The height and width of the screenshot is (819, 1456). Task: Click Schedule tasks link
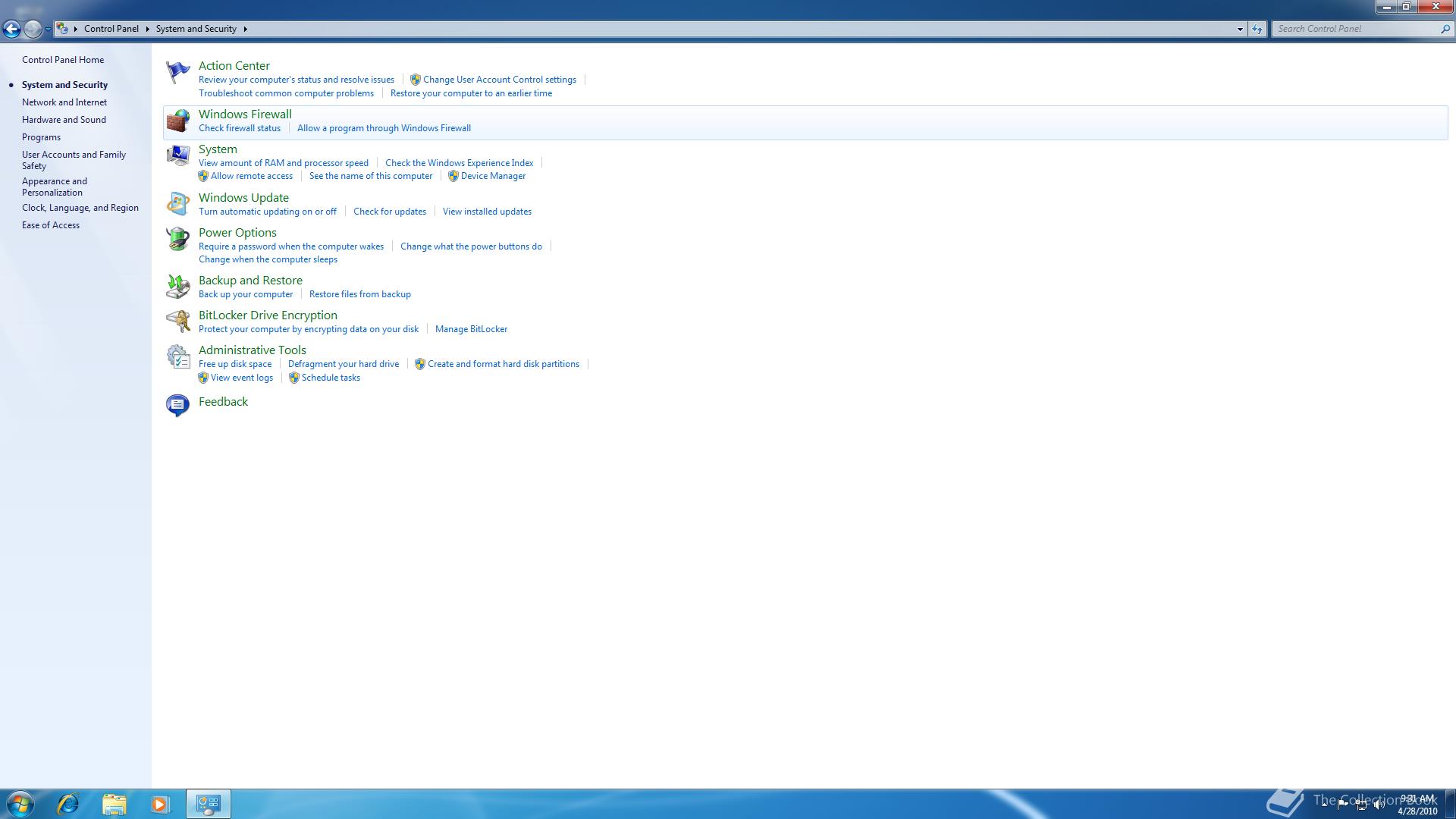pyautogui.click(x=331, y=378)
